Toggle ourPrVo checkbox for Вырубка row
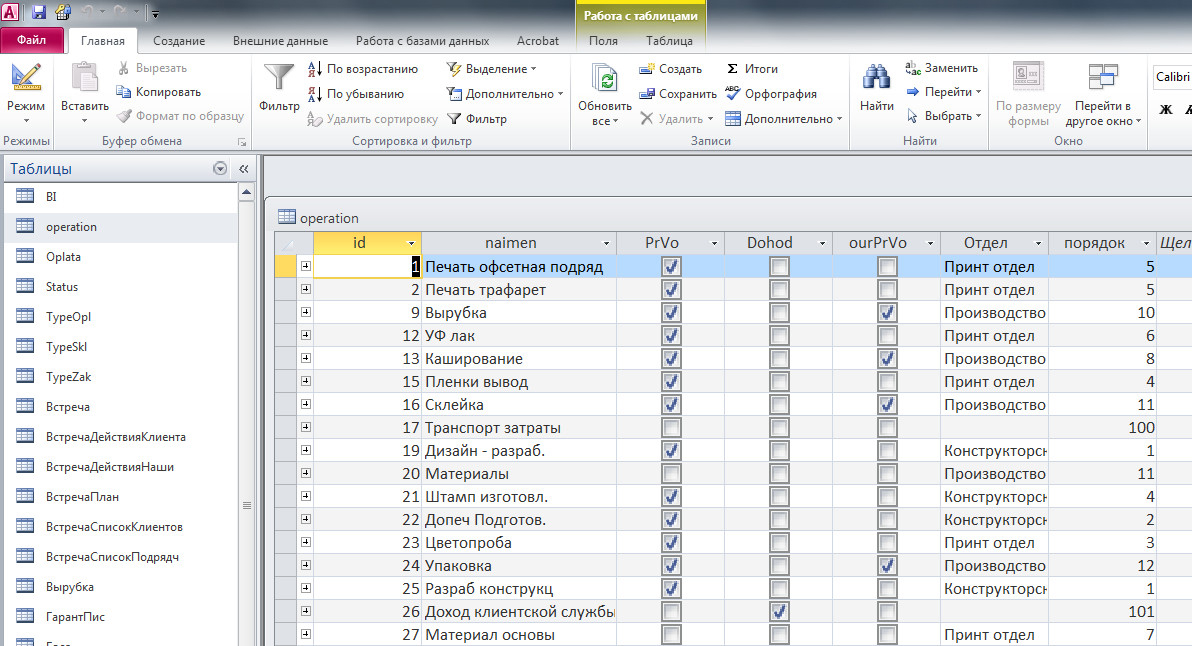Viewport: 1192px width, 646px height. [x=886, y=313]
